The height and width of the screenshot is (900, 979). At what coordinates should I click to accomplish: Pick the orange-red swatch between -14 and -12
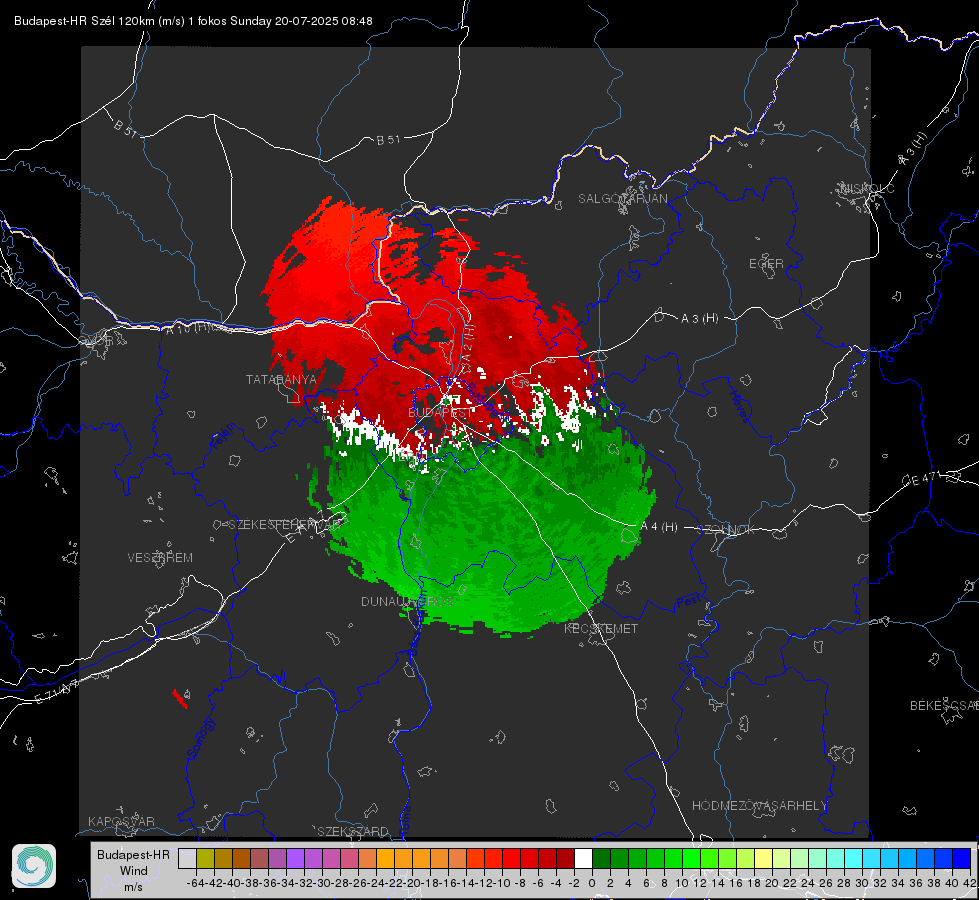475,858
